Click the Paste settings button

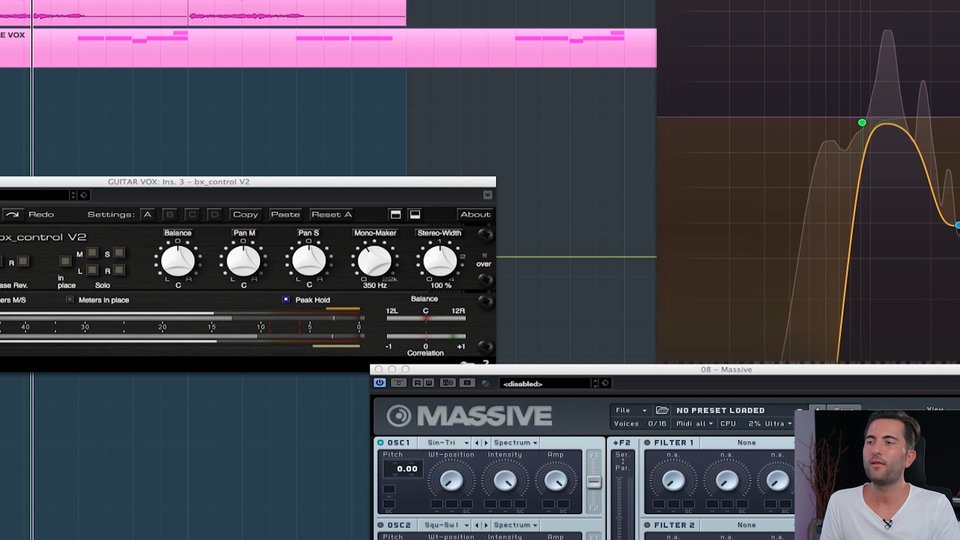(x=285, y=214)
